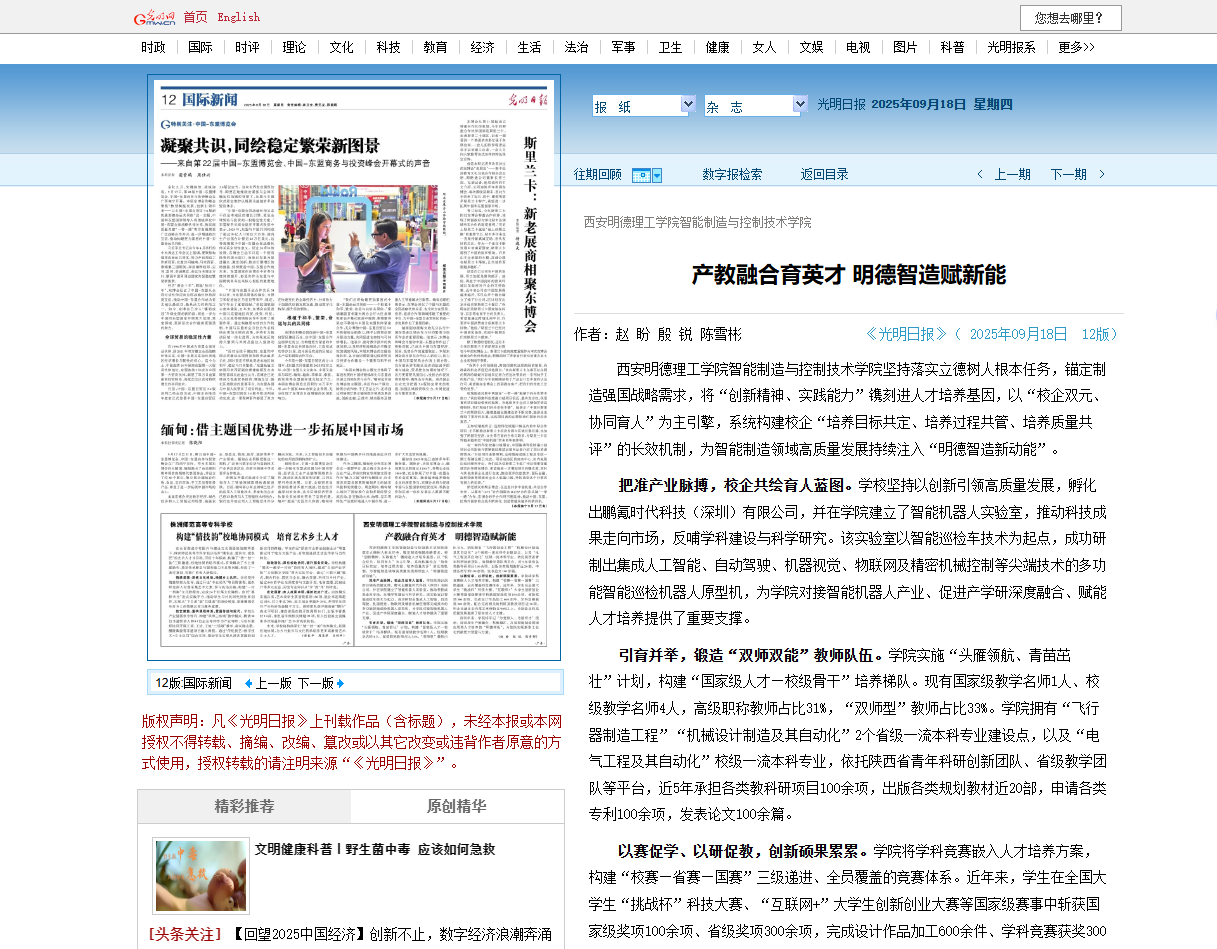Switch to the English version link
The image size is (1217, 949).
pos(238,17)
